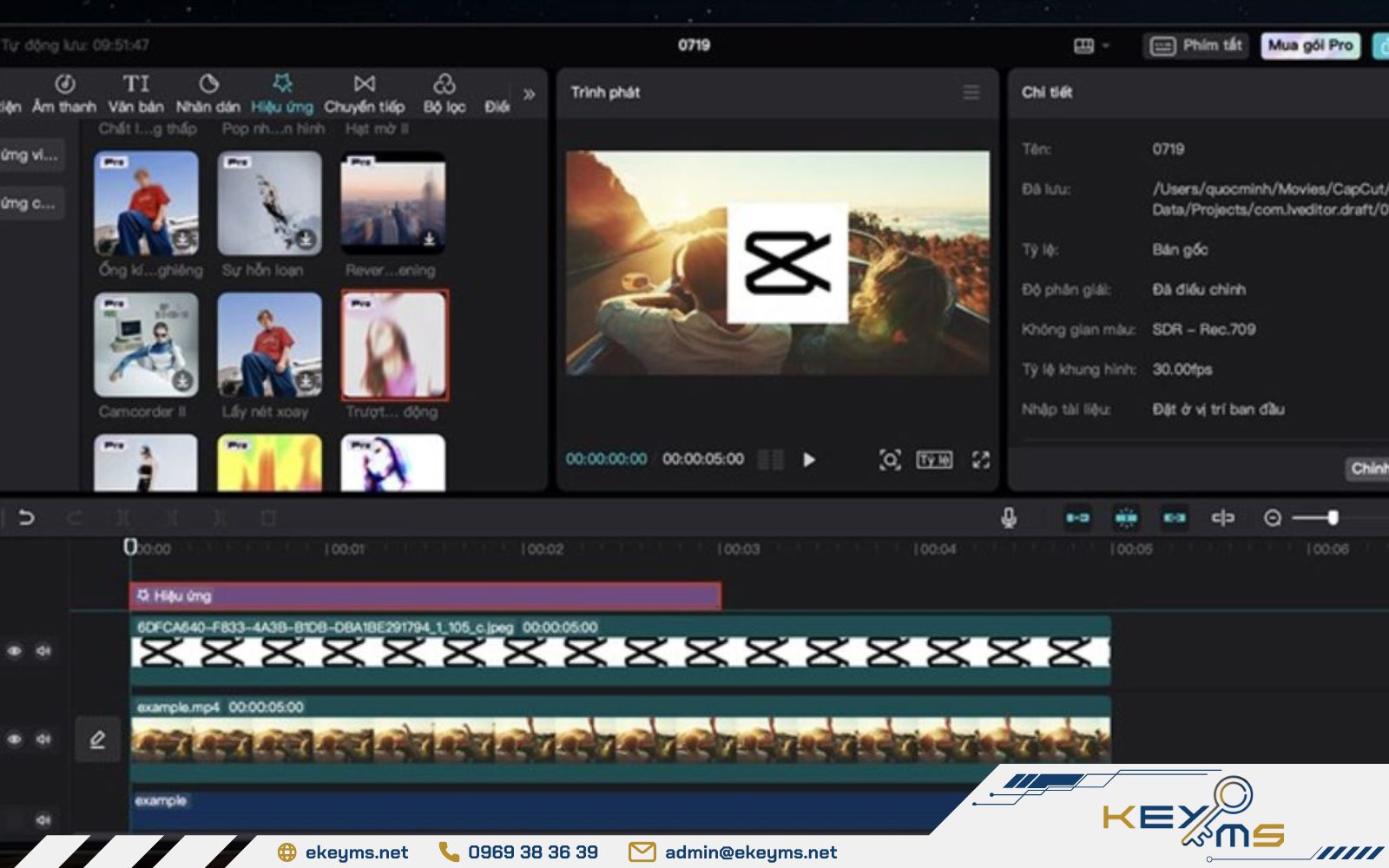The image size is (1389, 868).
Task: Mute the jpeg overlay track
Action: pyautogui.click(x=43, y=651)
